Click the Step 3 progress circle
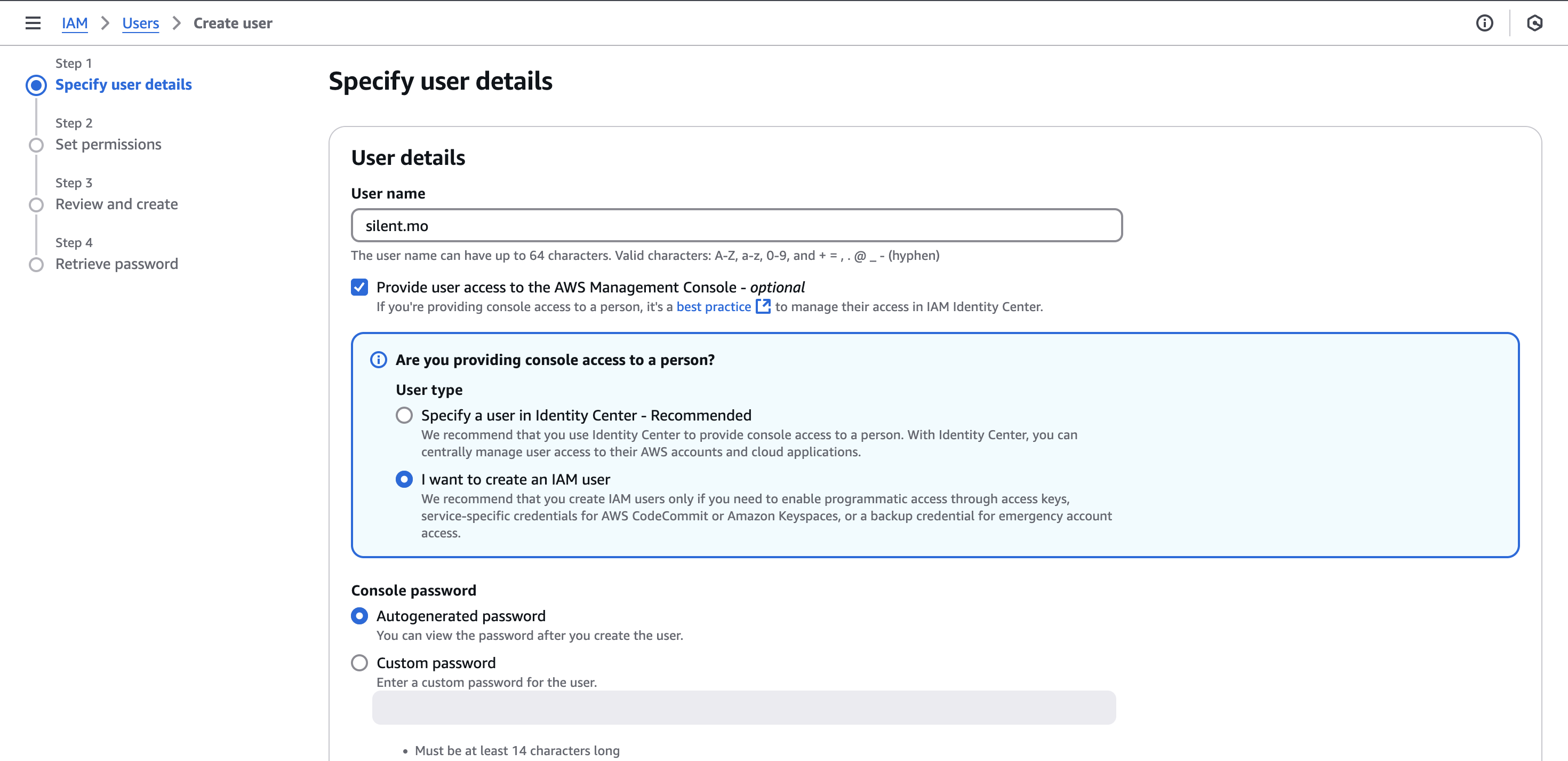This screenshot has width=1568, height=761. coord(36,205)
